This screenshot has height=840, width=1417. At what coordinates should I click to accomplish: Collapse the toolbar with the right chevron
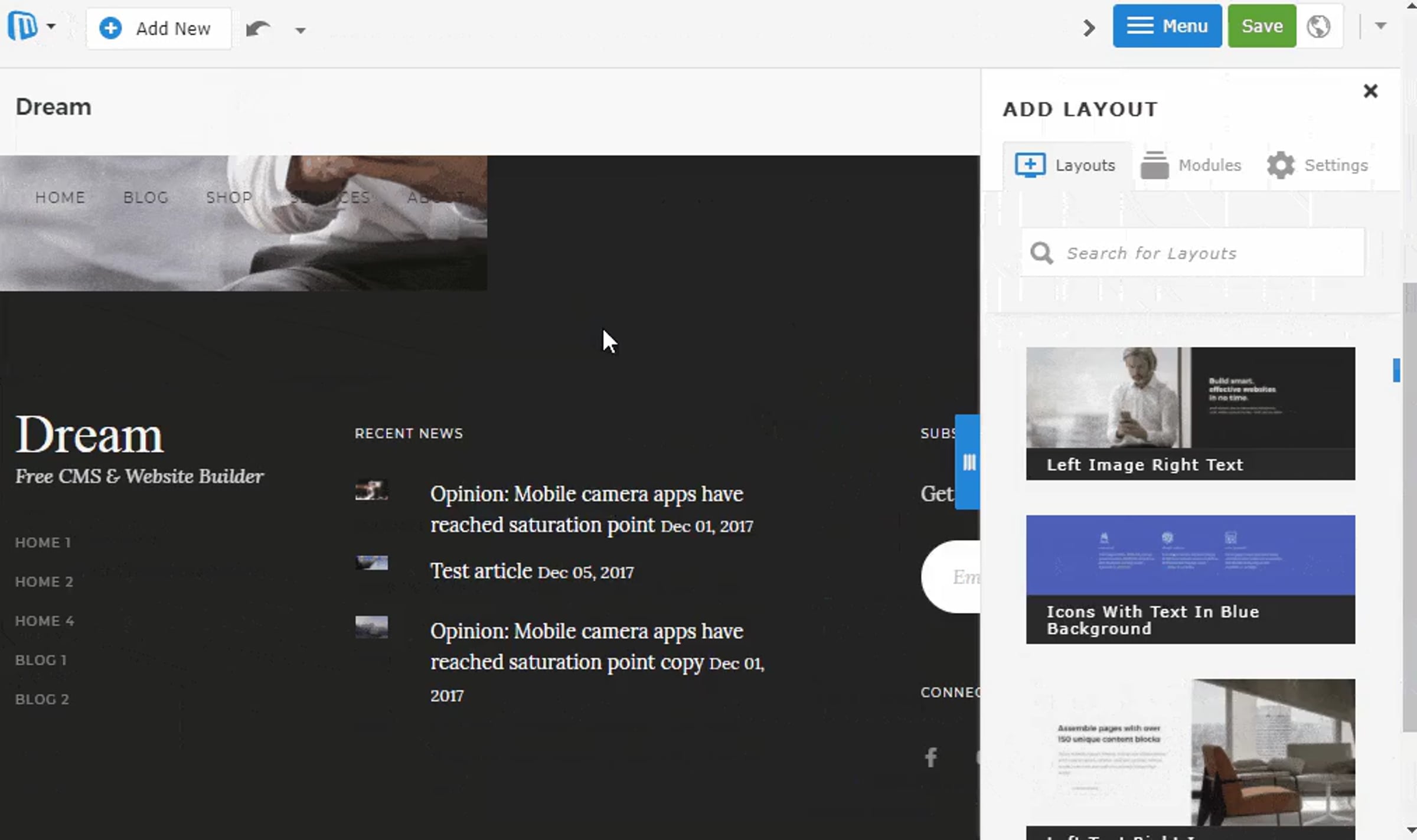(x=1089, y=27)
